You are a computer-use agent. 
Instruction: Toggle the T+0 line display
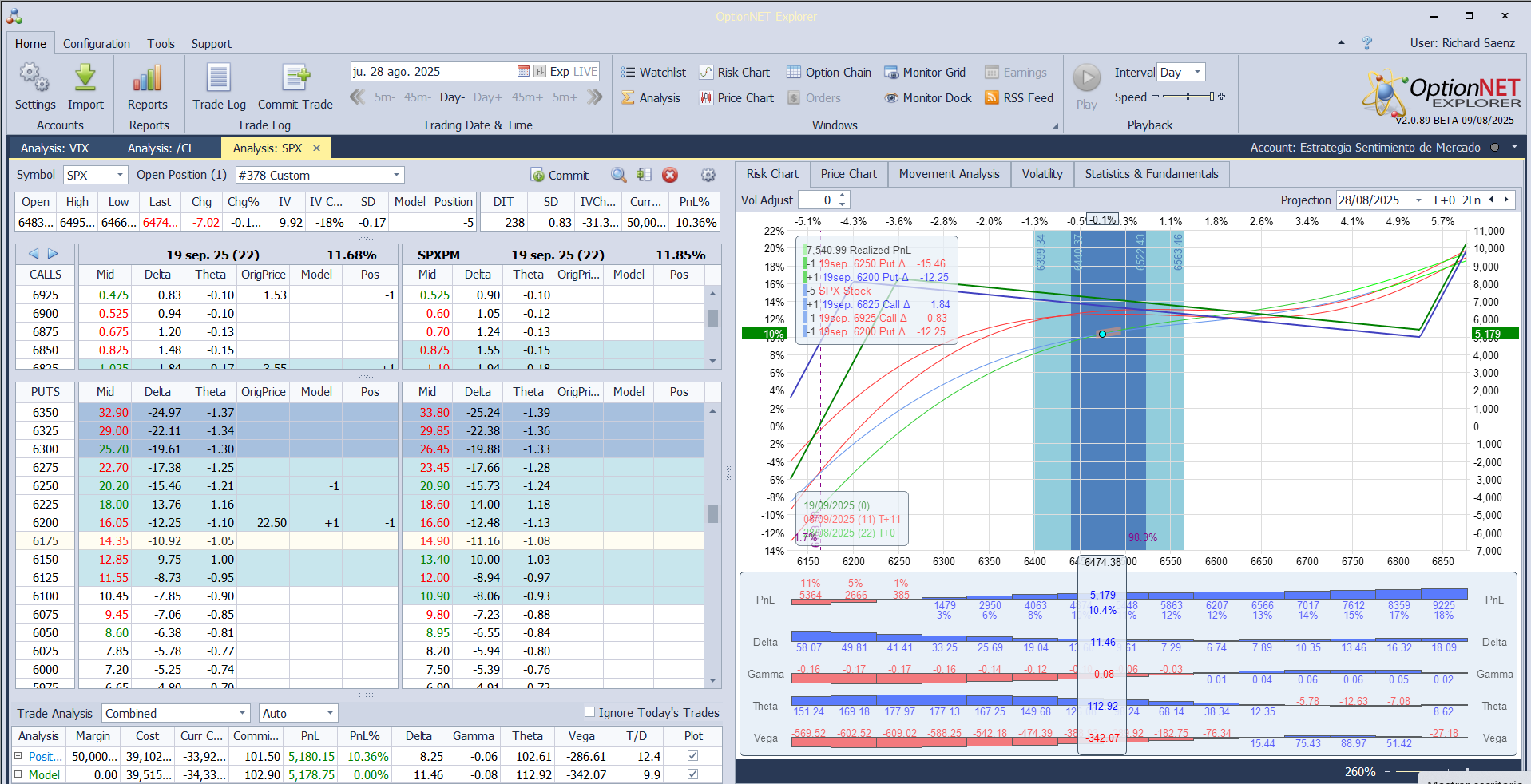point(1444,200)
